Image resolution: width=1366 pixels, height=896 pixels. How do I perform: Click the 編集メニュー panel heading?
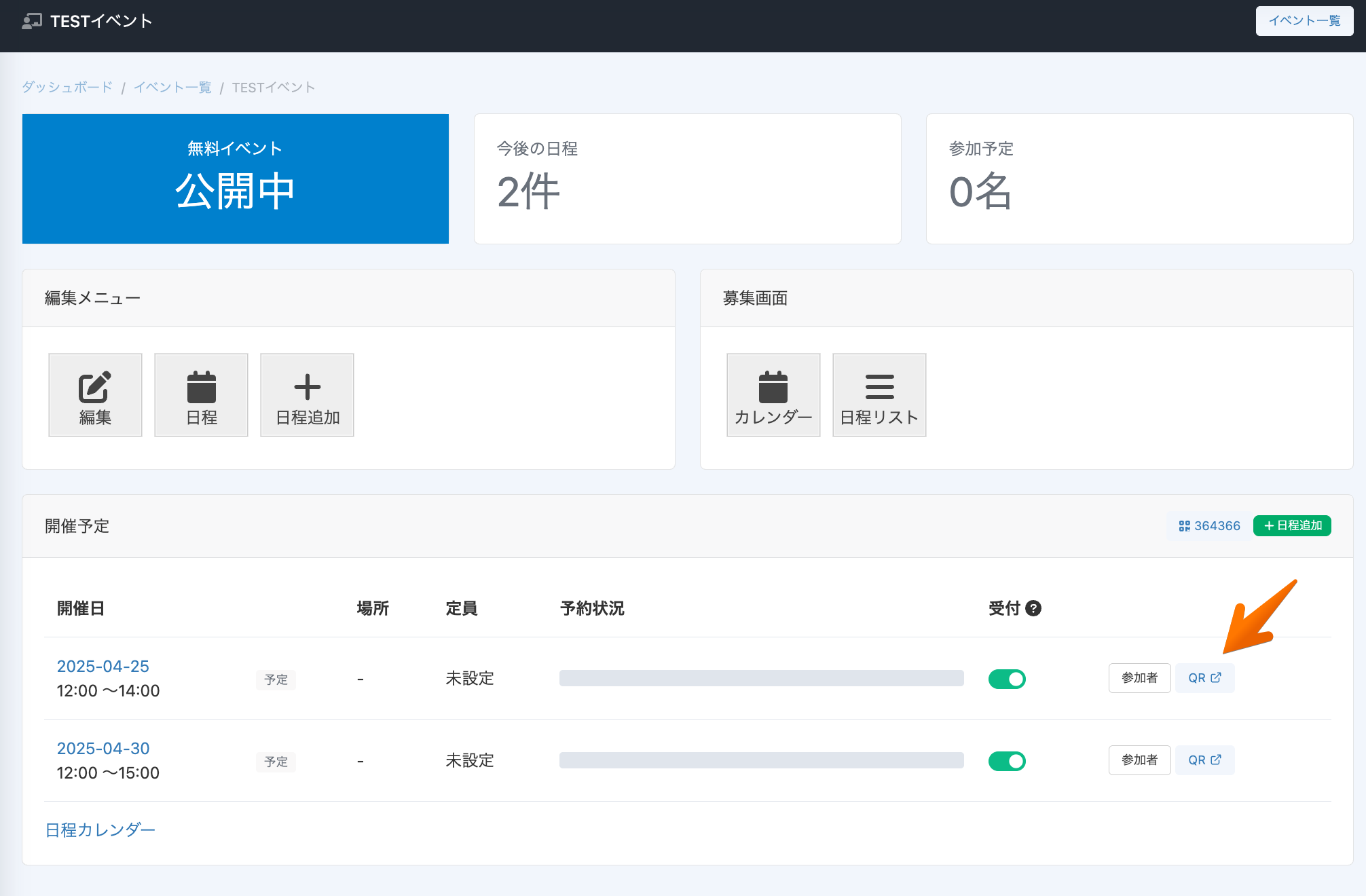click(93, 298)
